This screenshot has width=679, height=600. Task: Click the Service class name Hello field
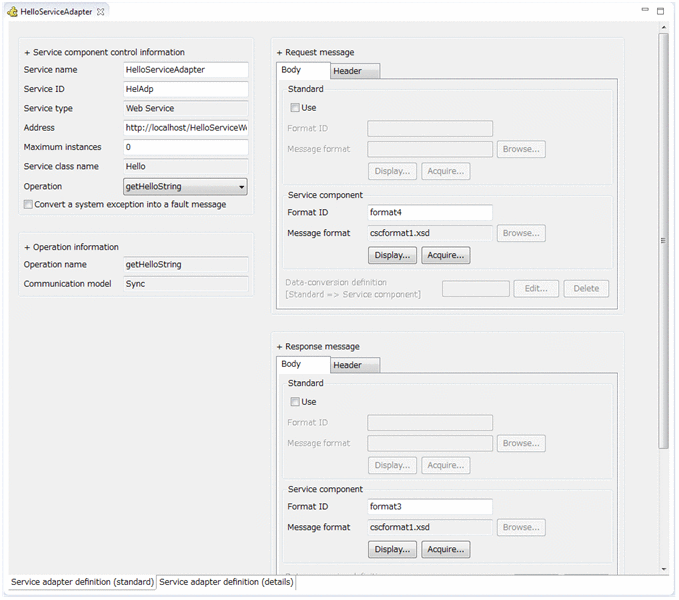click(x=186, y=167)
